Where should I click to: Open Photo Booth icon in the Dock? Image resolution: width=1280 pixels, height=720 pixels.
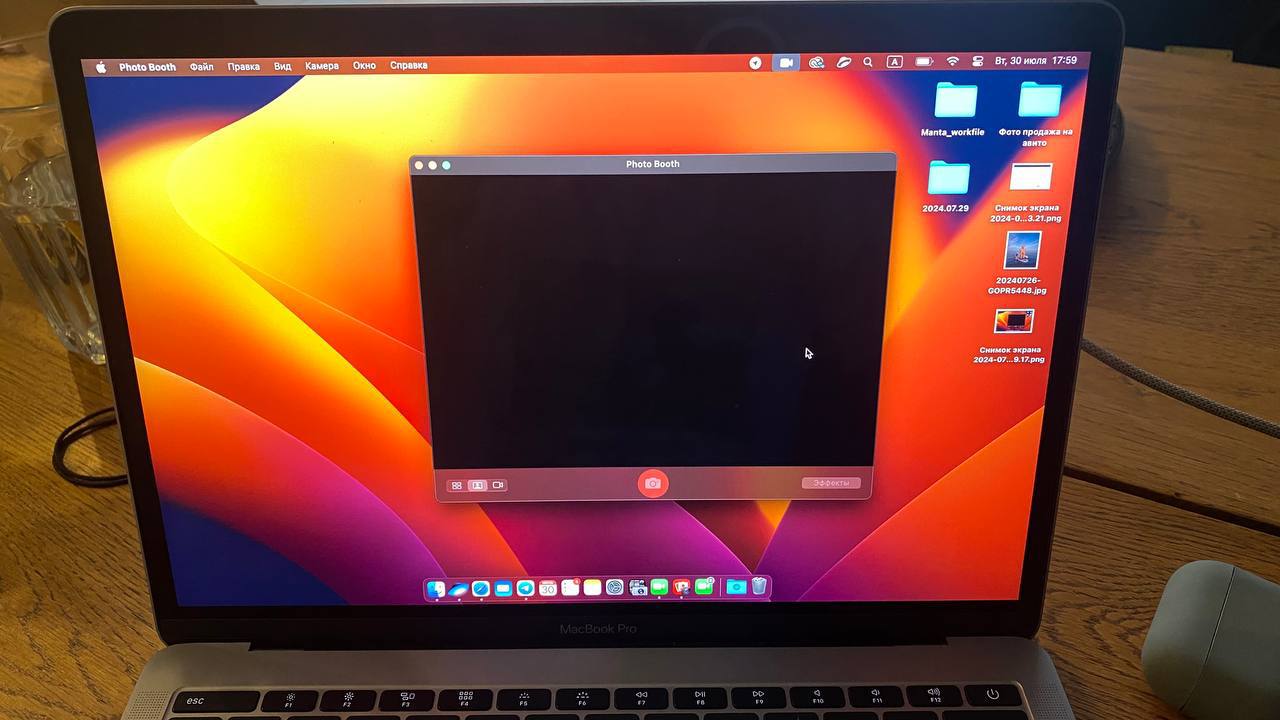pyautogui.click(x=681, y=588)
